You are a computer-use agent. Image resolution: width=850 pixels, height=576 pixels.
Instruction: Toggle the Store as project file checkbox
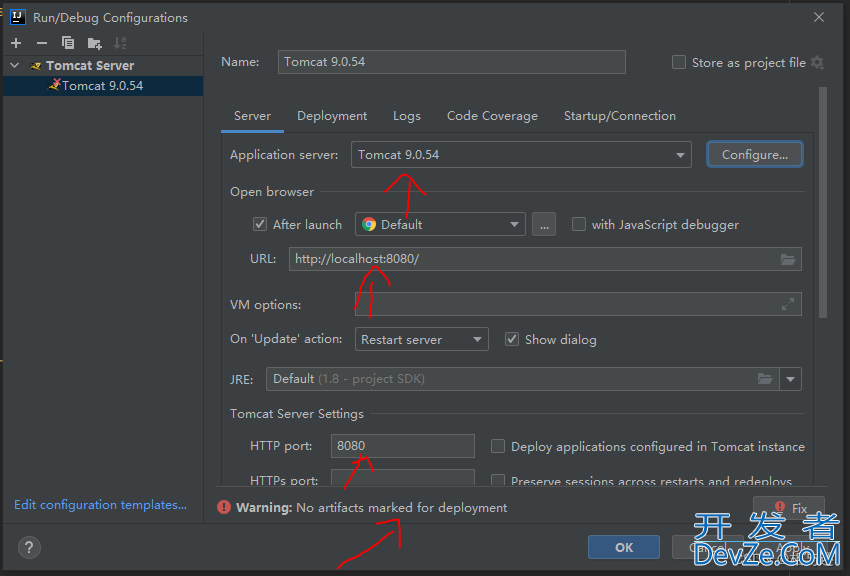coord(679,62)
